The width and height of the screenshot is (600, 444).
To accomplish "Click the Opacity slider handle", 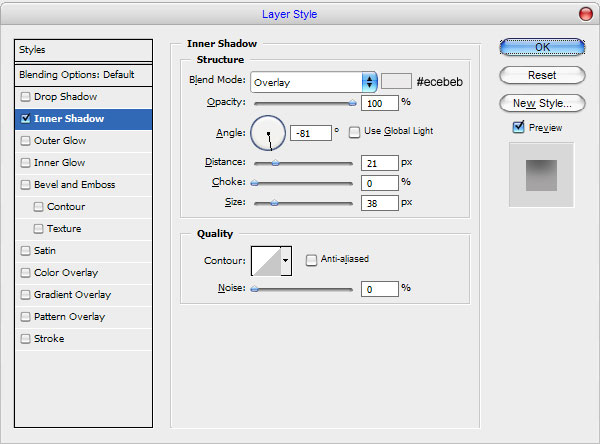I will coord(352,102).
